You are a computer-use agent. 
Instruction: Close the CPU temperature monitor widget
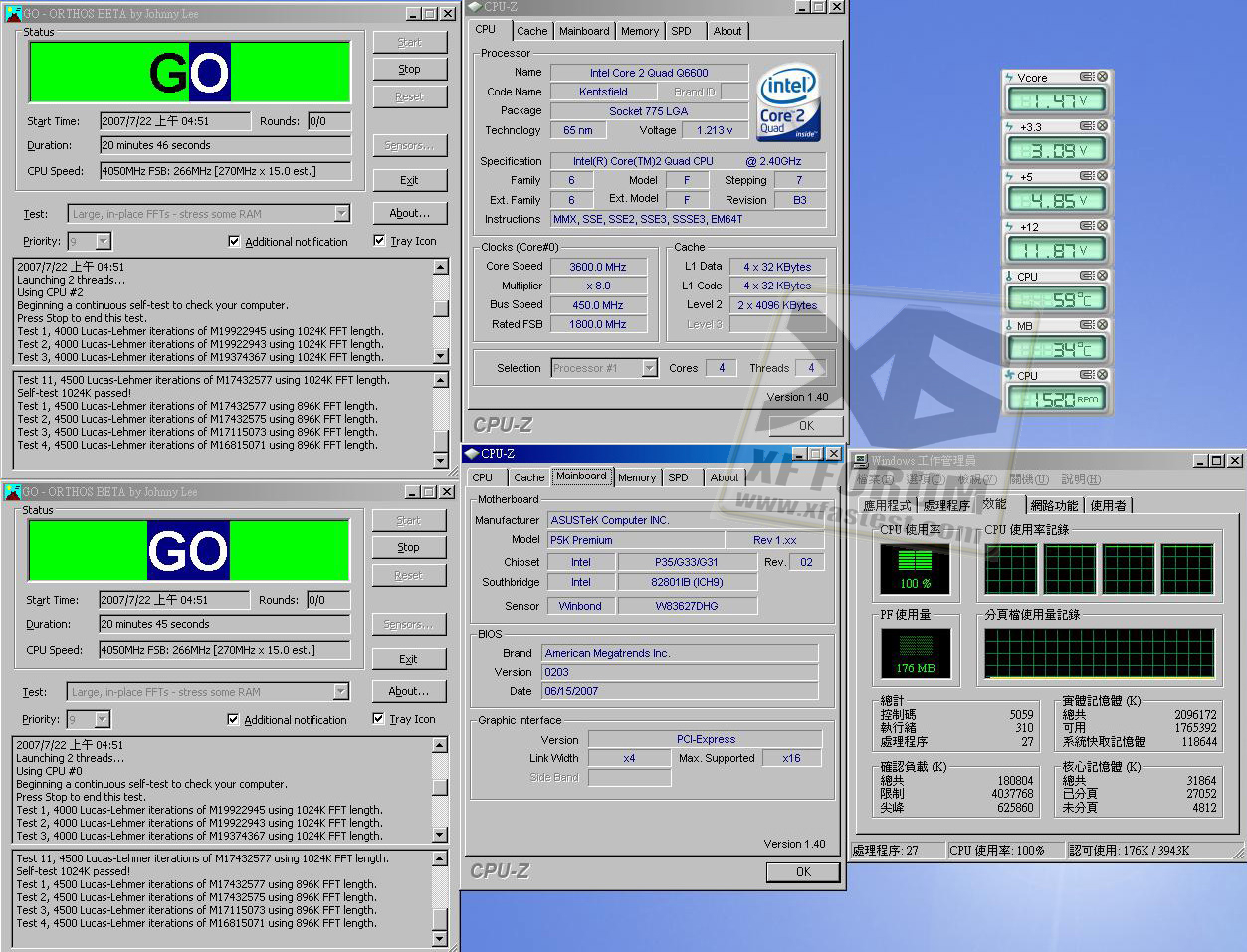(1102, 276)
